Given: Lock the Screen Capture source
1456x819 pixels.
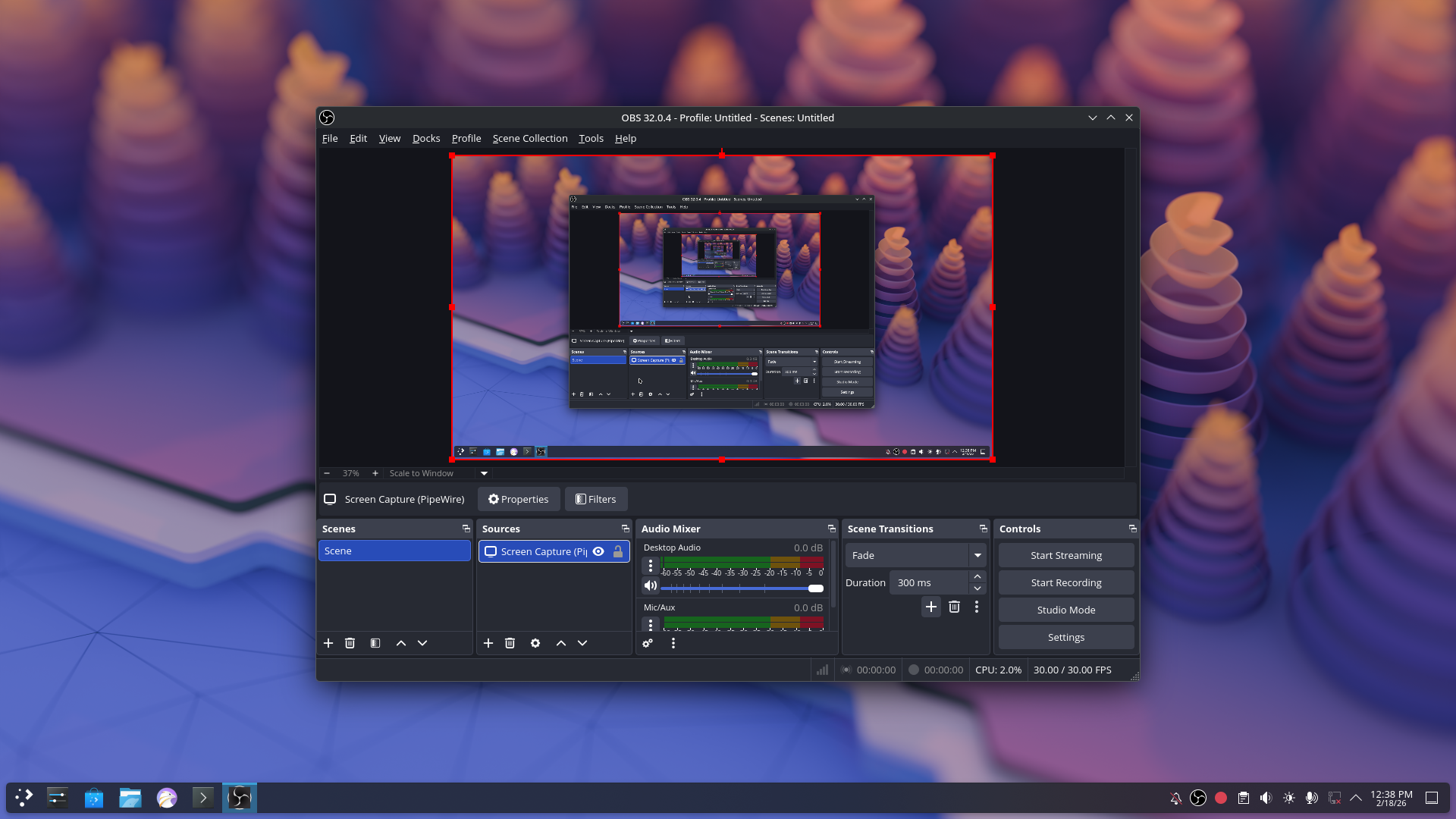Looking at the screenshot, I should click(x=618, y=551).
